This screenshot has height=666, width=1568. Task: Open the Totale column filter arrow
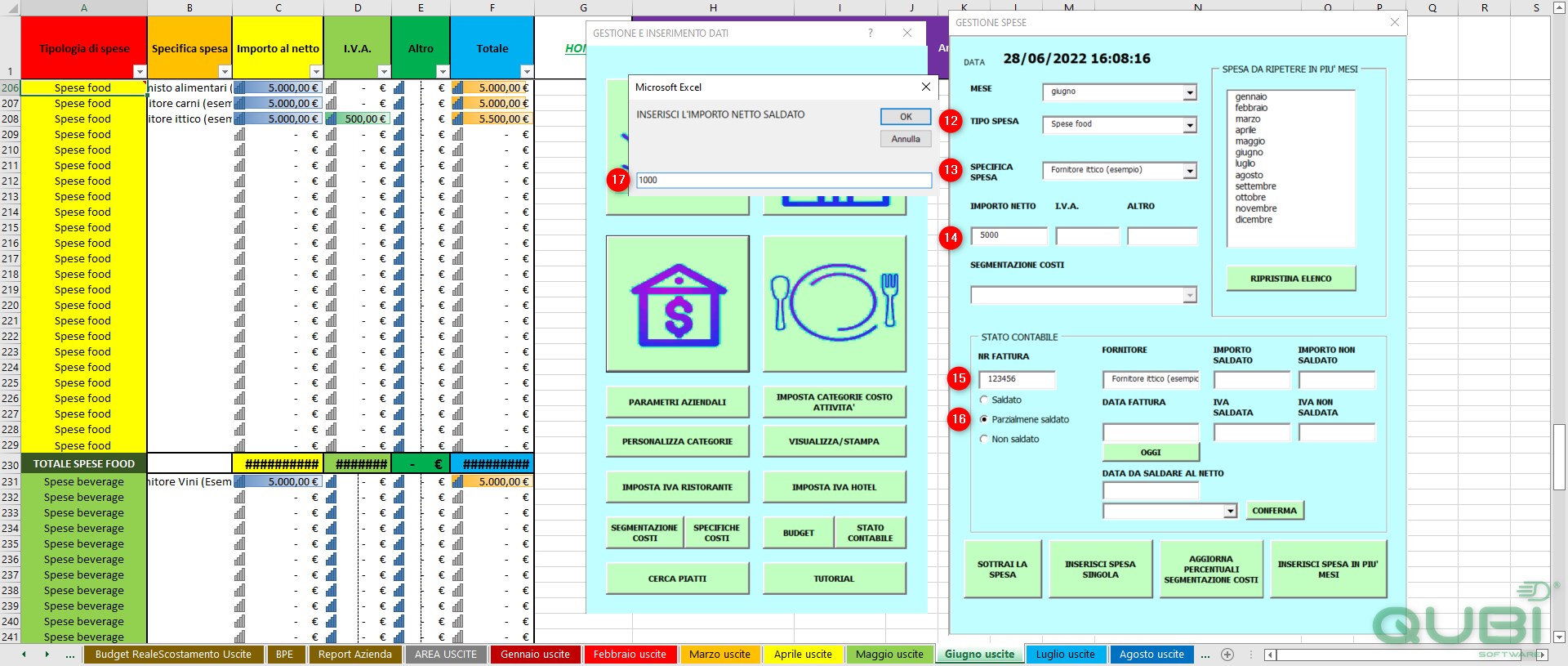pyautogui.click(x=527, y=71)
